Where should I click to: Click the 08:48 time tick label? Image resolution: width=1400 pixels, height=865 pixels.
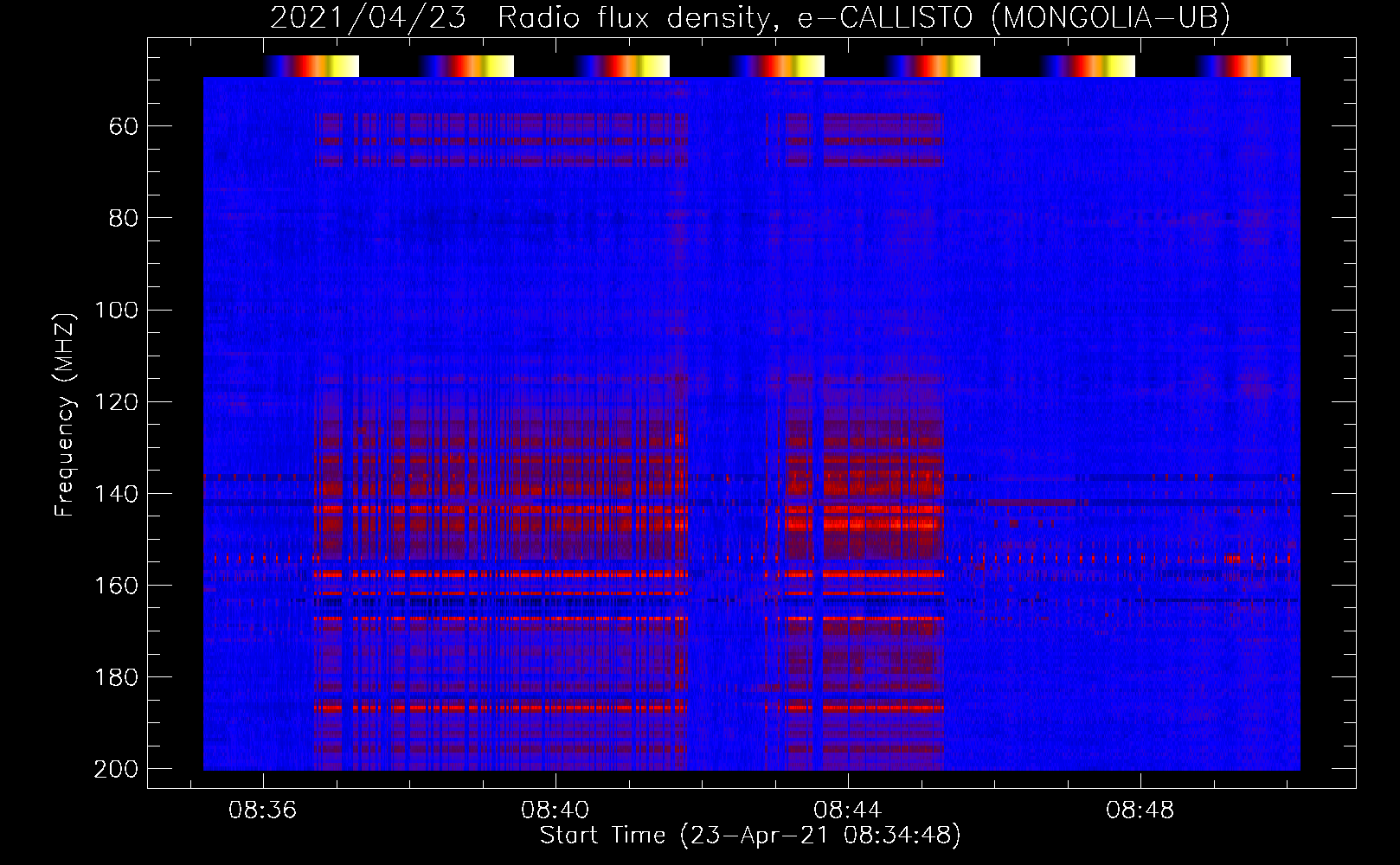(1140, 810)
